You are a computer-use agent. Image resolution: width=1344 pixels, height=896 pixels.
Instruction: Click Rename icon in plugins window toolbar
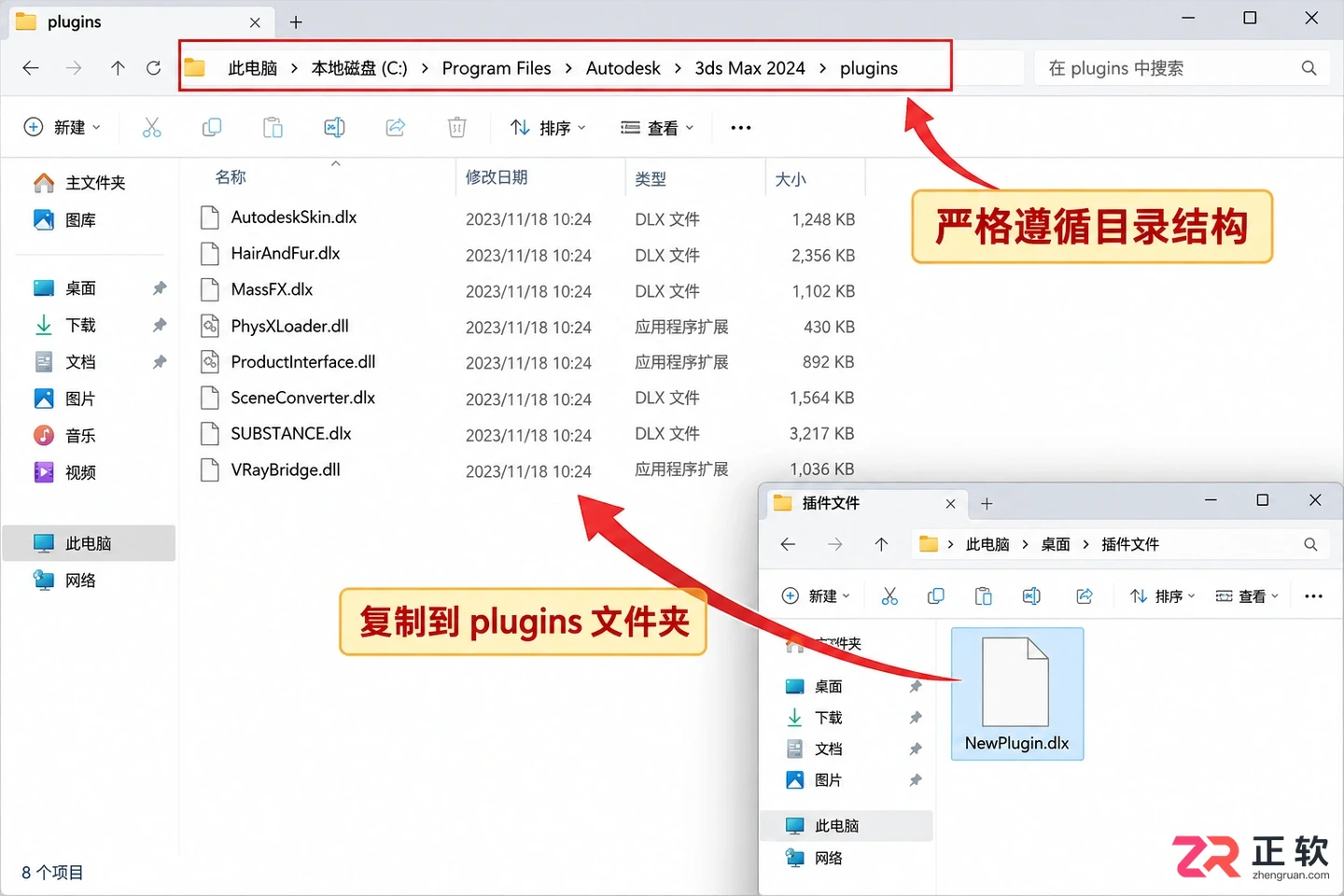click(334, 128)
